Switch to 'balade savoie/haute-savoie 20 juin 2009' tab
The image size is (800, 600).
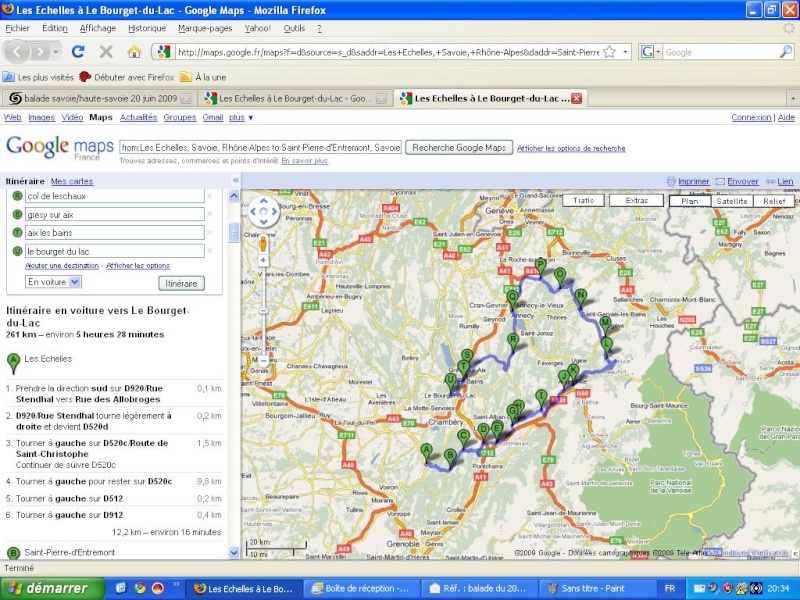101,98
